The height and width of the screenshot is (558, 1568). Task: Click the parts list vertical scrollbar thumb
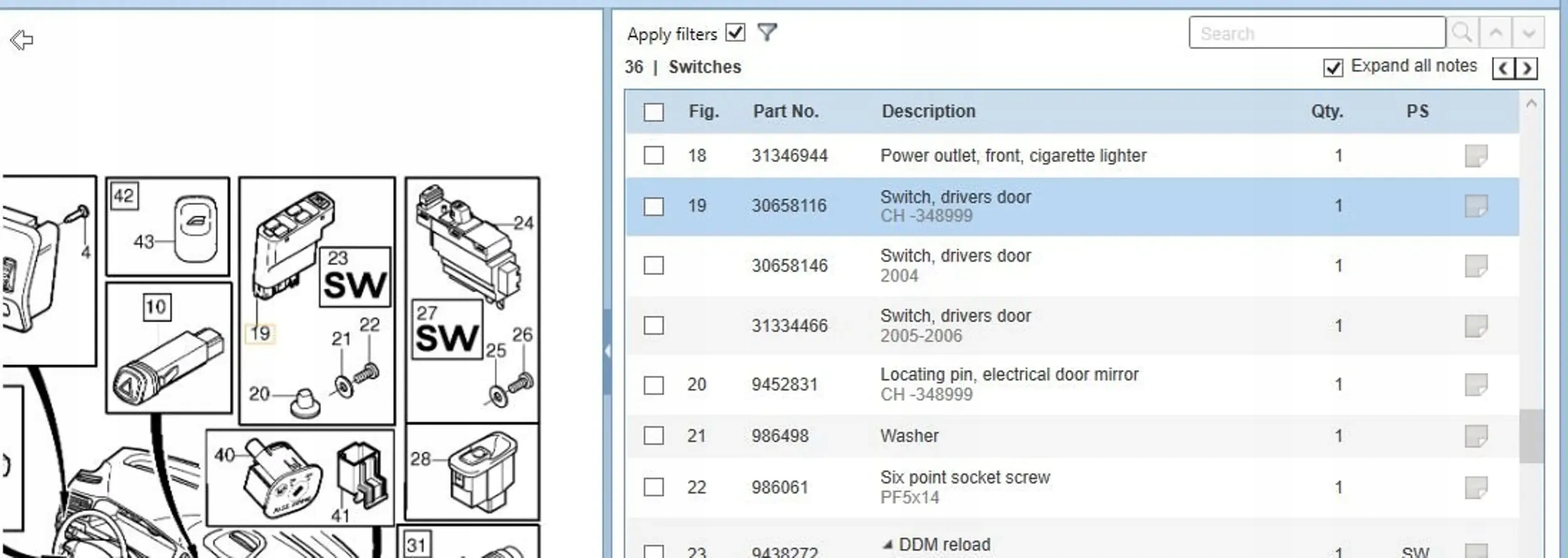(x=1531, y=436)
